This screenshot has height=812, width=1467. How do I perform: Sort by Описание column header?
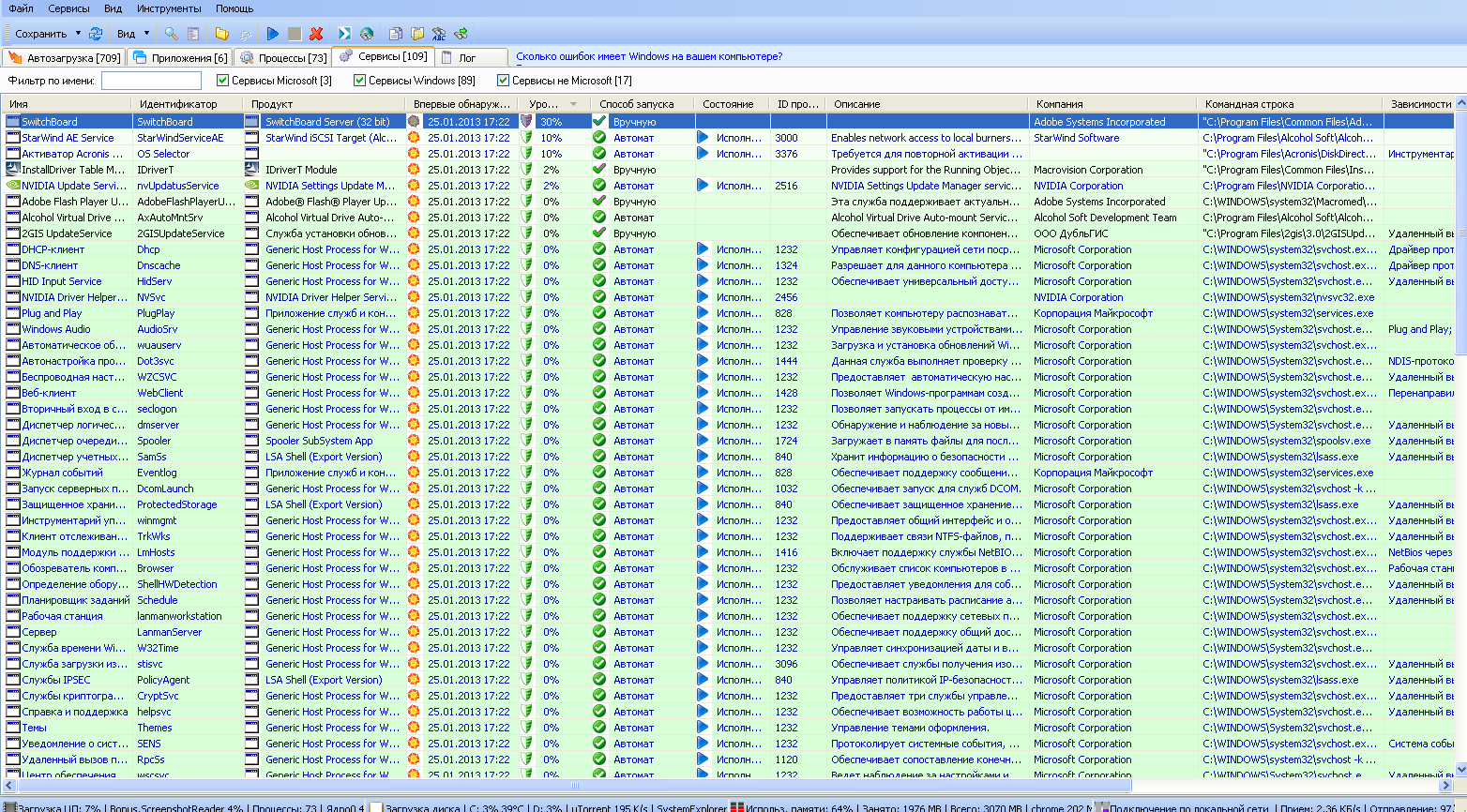[928, 104]
